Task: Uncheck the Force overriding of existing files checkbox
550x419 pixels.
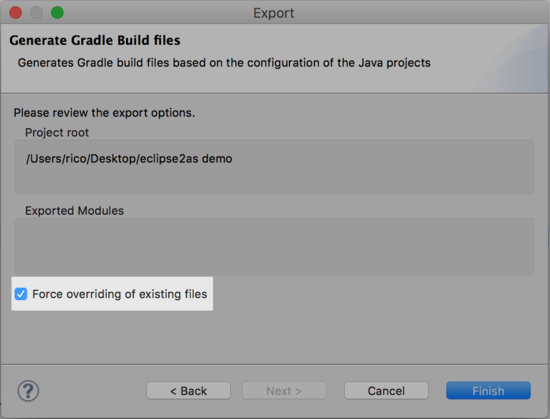Action: point(21,294)
